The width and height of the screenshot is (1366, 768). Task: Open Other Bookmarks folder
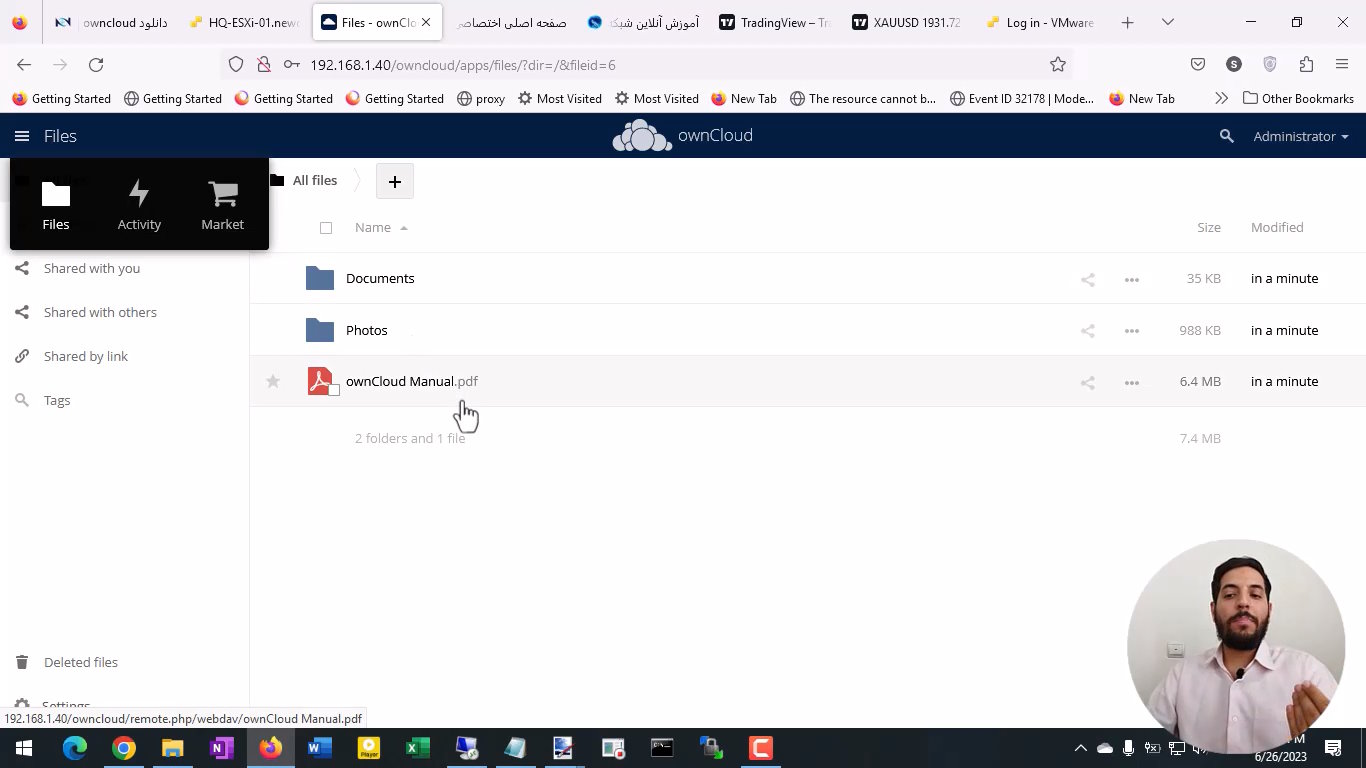pos(1298,99)
